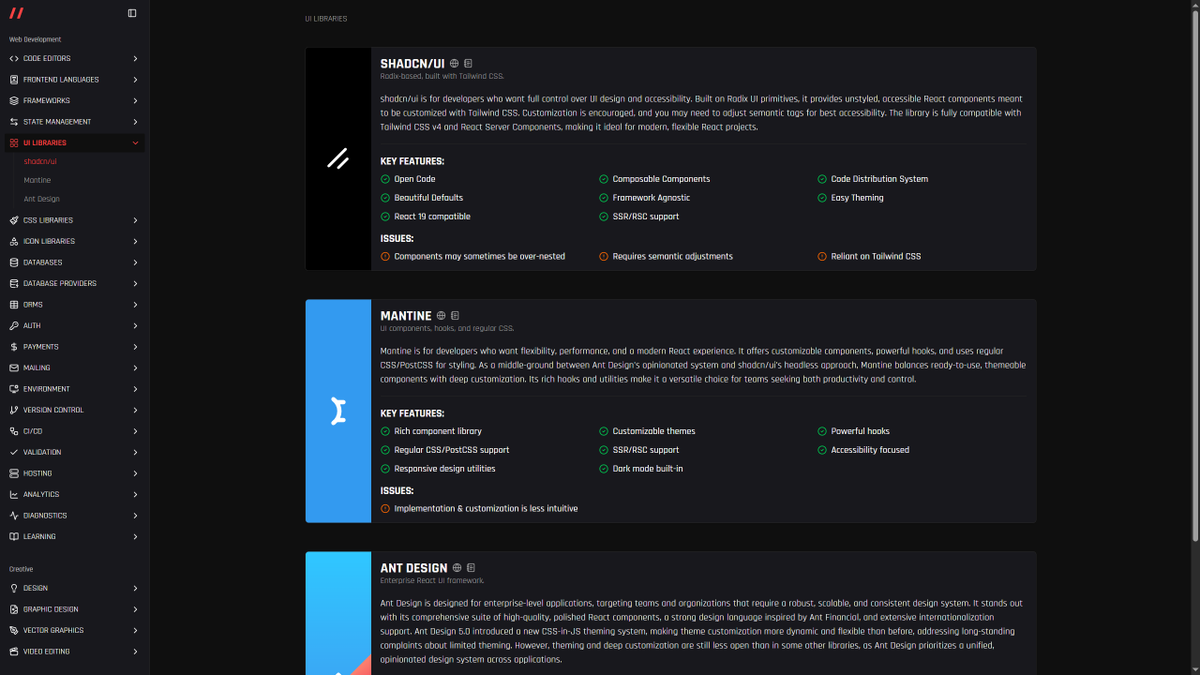Click the Database Providers sidebar icon
Screen dimensions: 1200x675
(x=14, y=283)
